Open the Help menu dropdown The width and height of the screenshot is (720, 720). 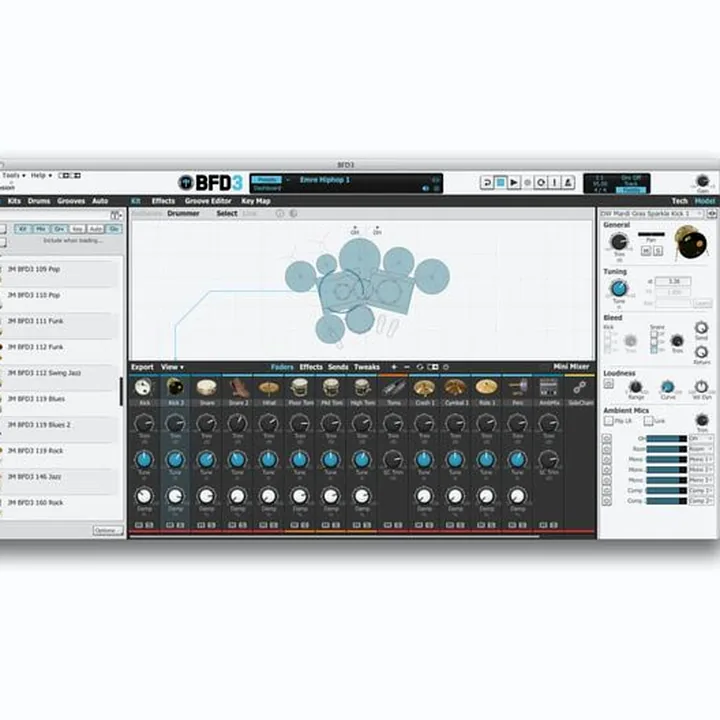click(x=41, y=175)
